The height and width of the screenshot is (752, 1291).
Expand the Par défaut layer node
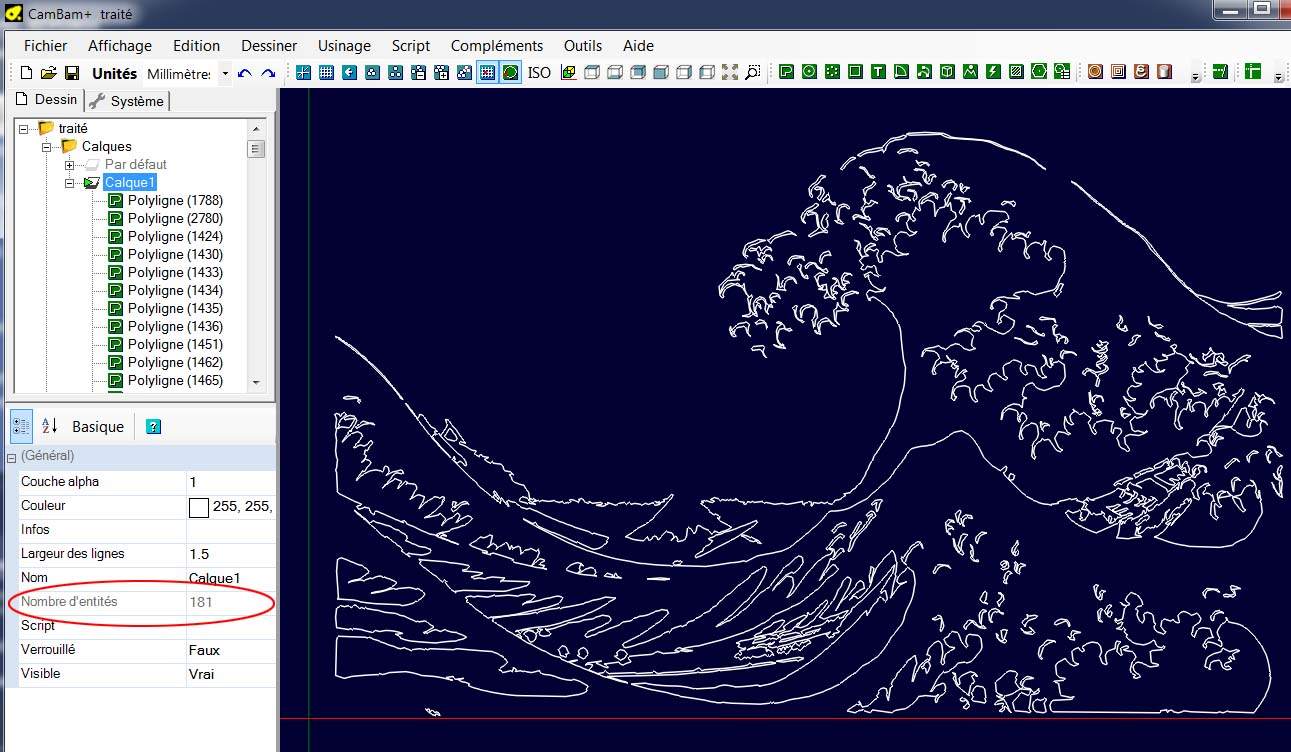[70, 164]
